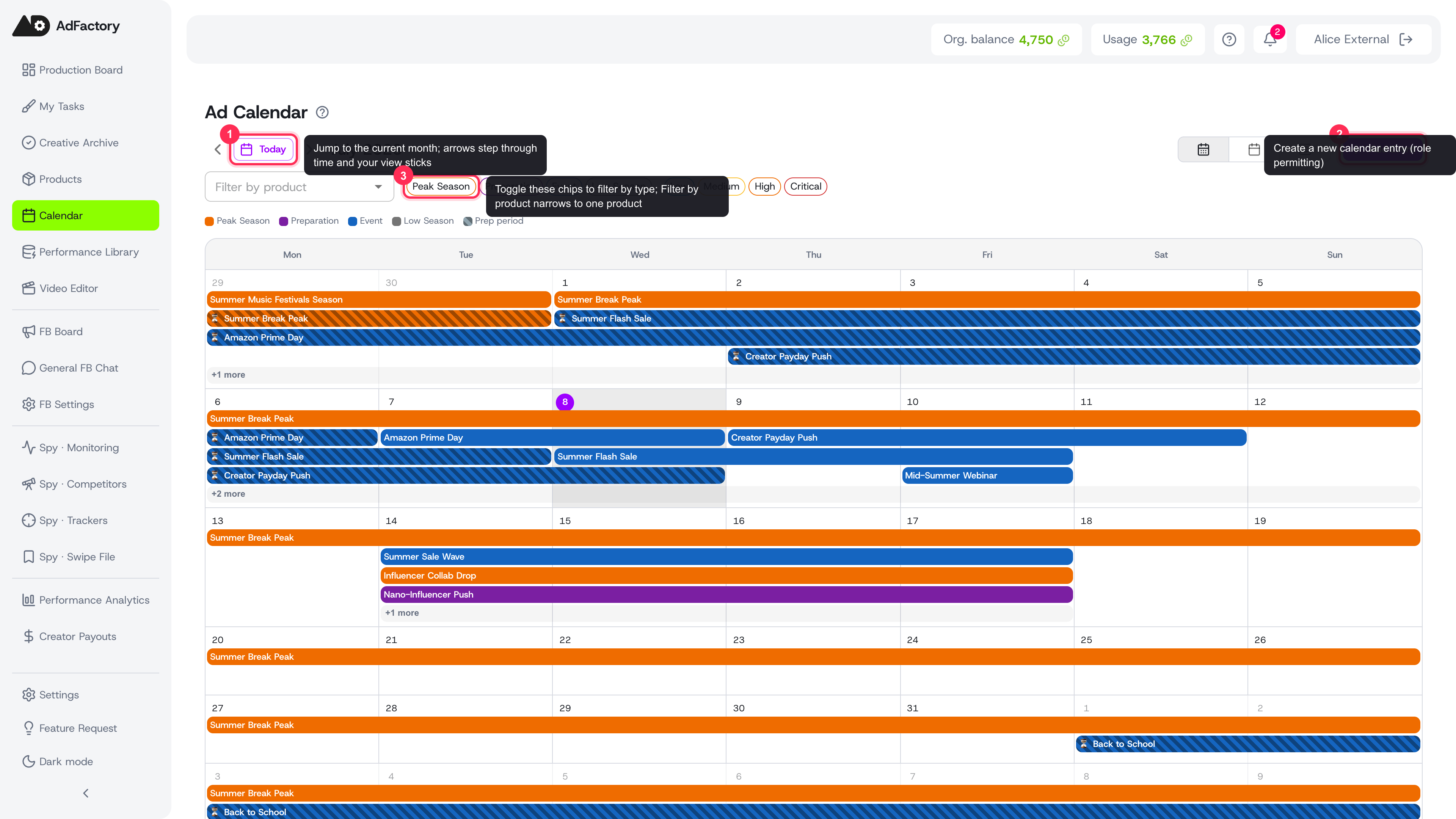Open Feature Request

pyautogui.click(x=85, y=728)
